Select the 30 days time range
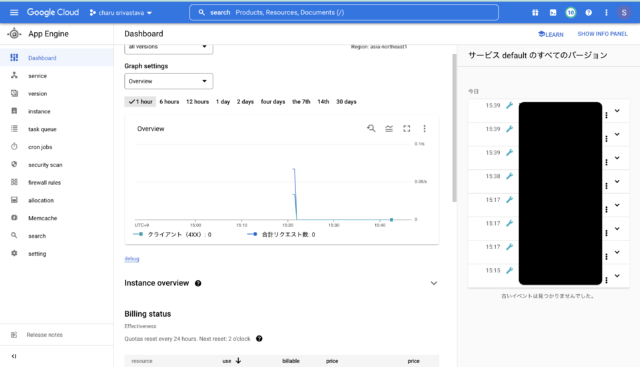 coord(346,102)
